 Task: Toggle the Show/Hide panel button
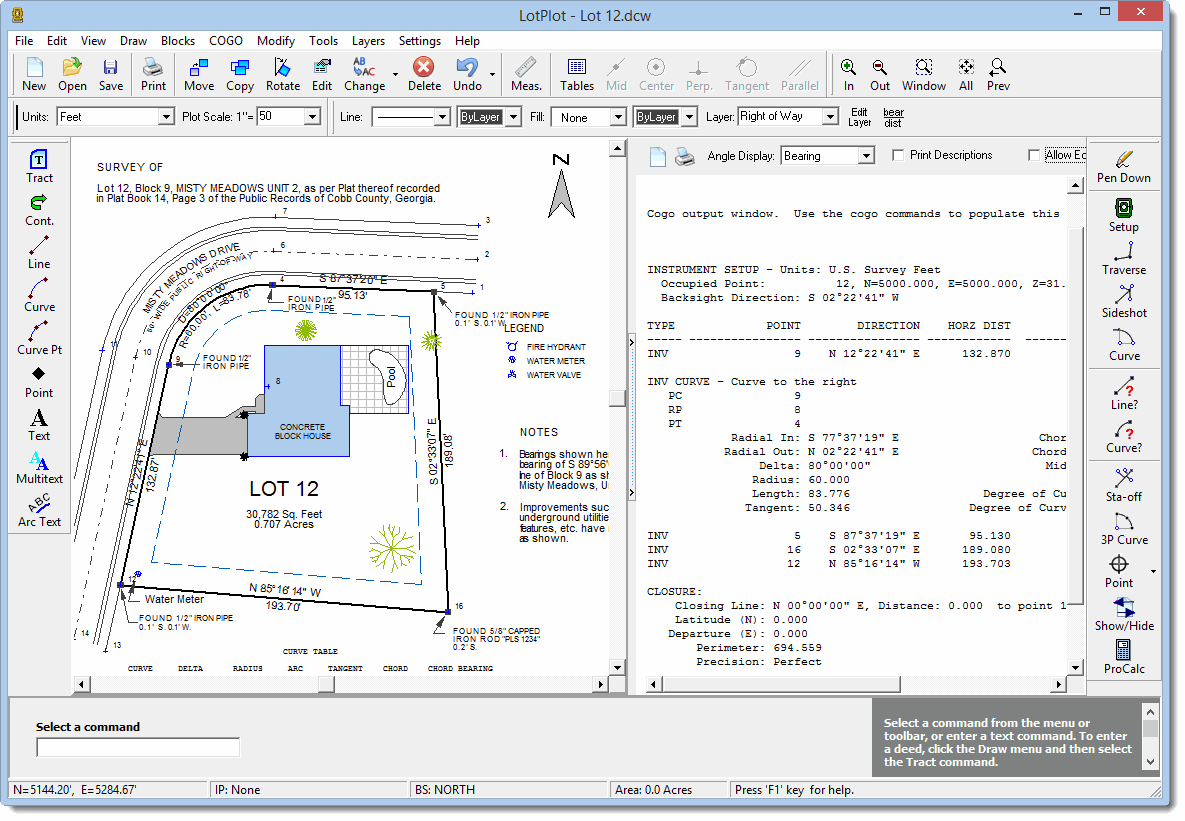pos(1124,613)
